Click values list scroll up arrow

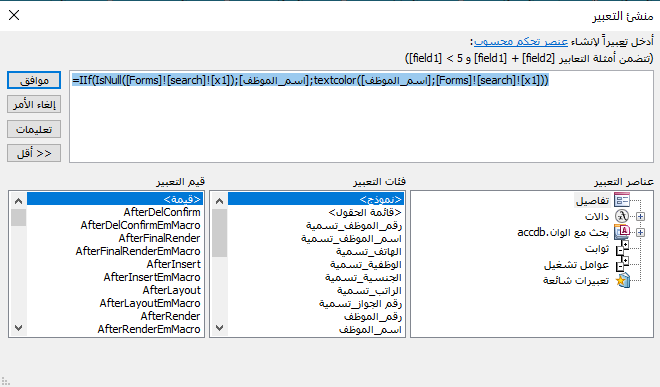pos(19,201)
